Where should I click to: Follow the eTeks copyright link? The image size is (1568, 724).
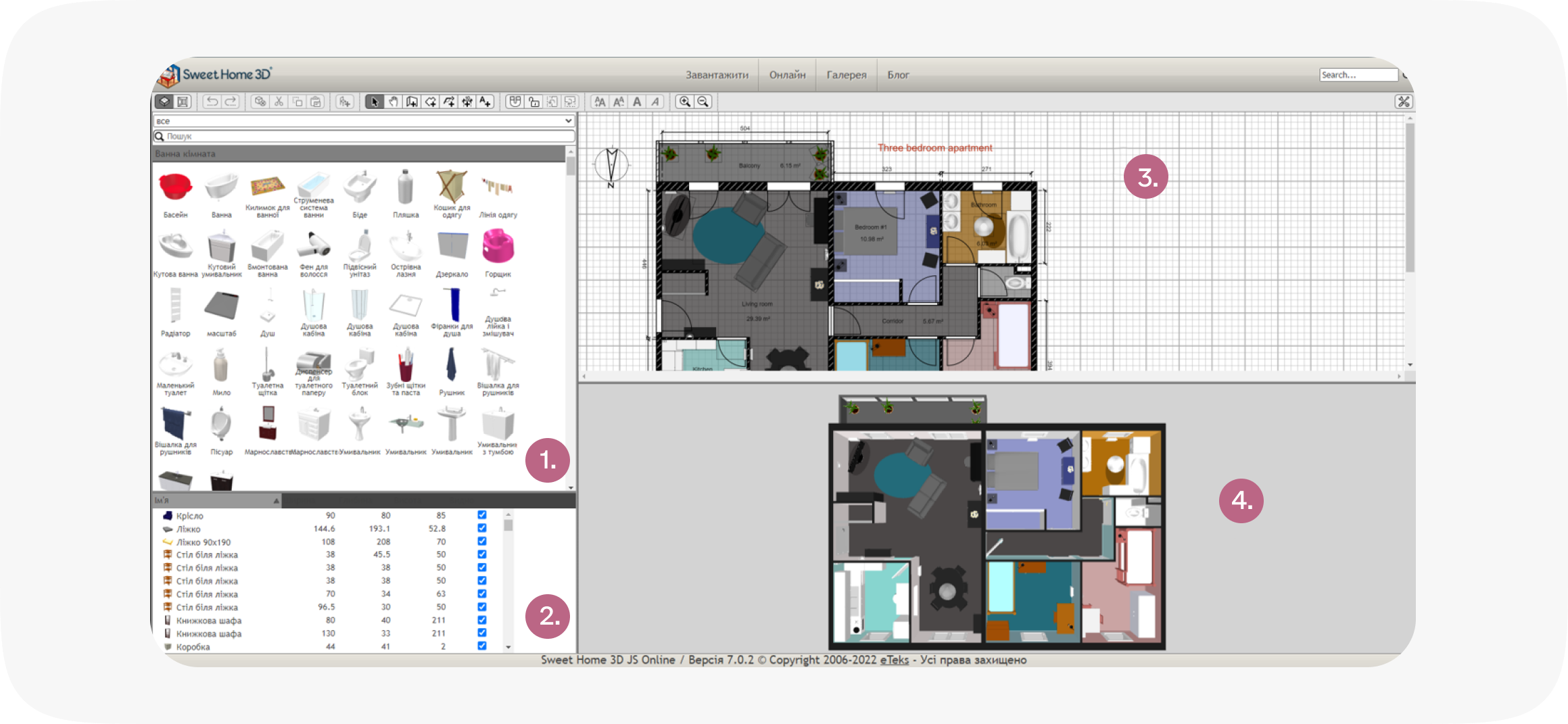click(x=894, y=660)
